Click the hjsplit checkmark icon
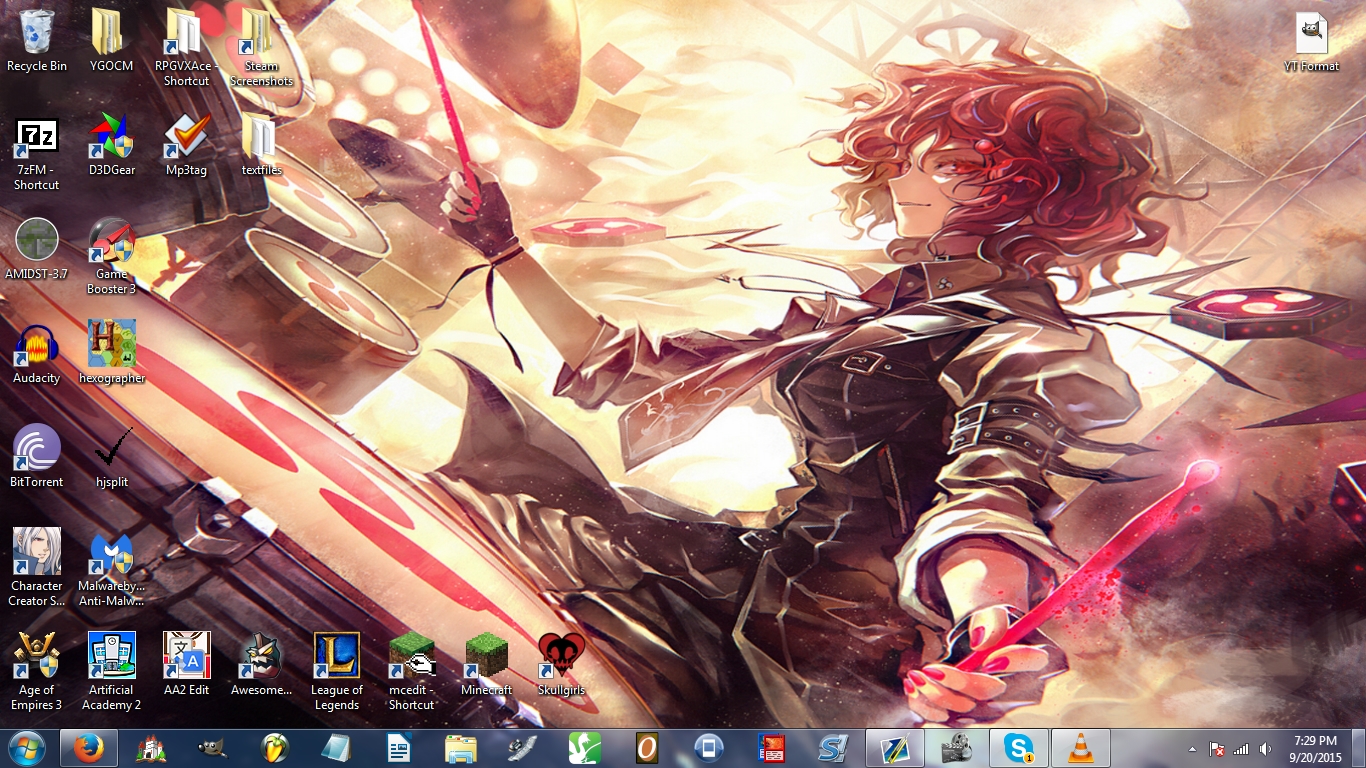 (x=111, y=457)
